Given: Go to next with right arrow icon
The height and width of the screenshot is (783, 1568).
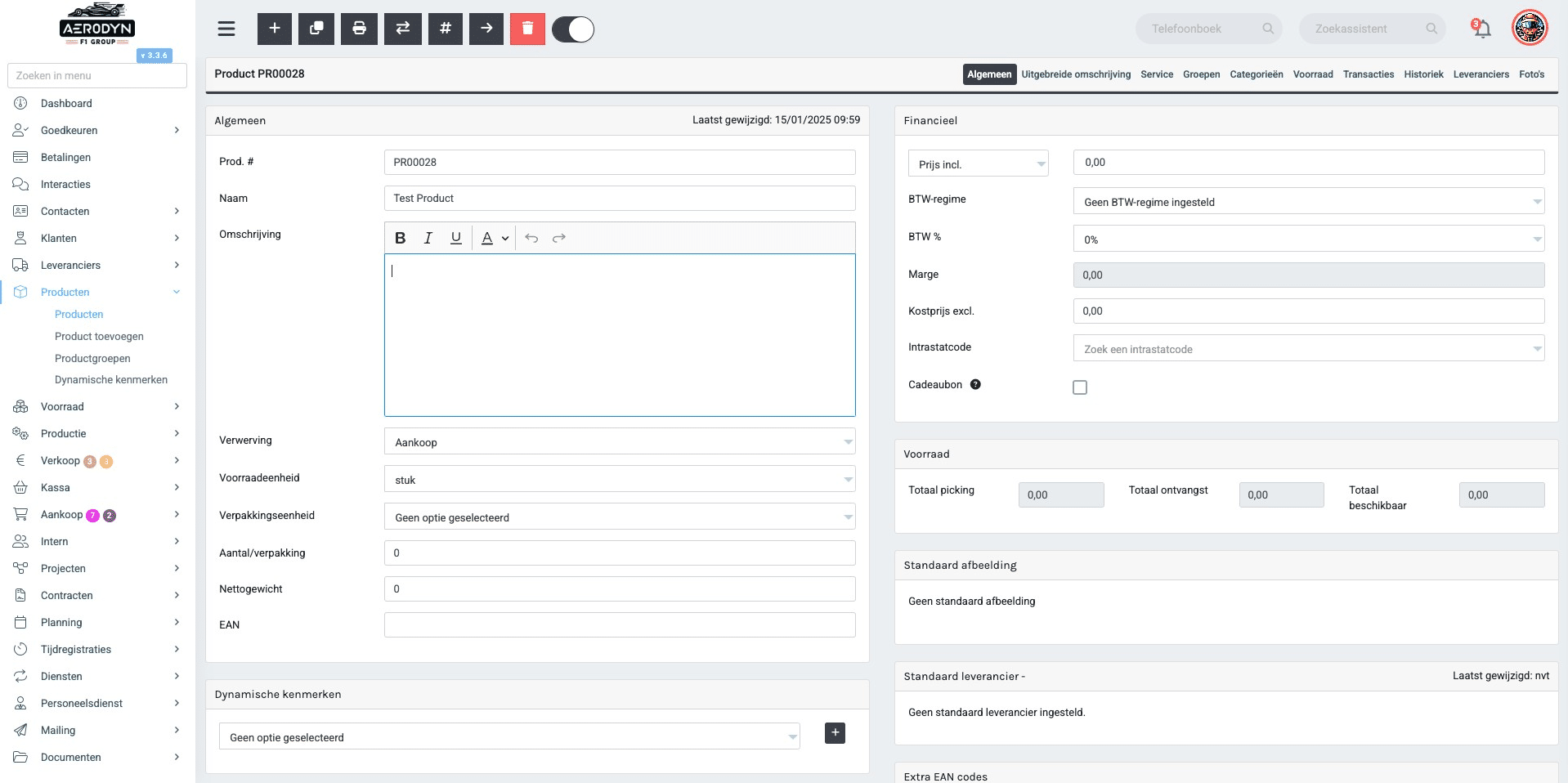Looking at the screenshot, I should click(486, 29).
